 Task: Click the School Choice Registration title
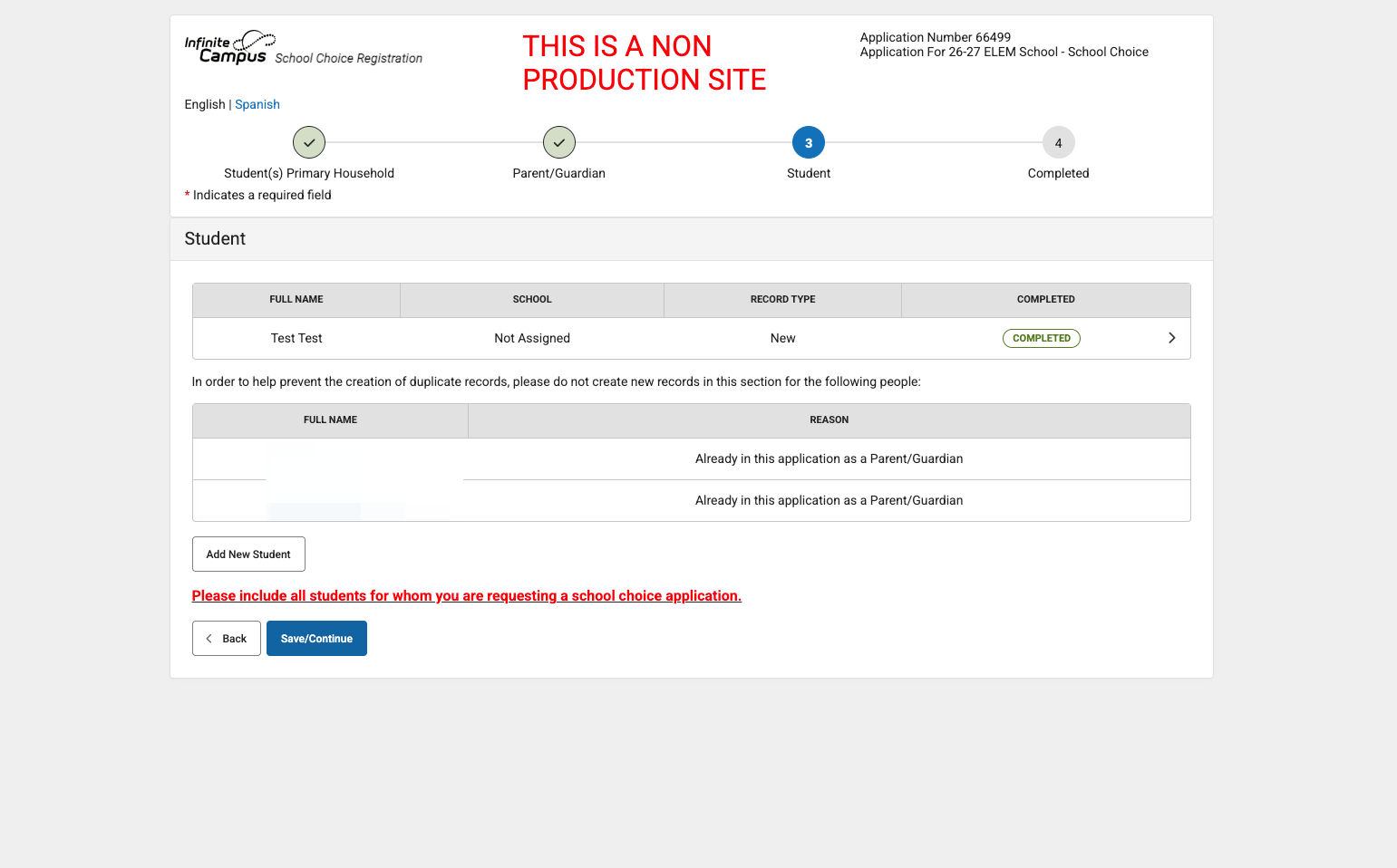point(349,58)
